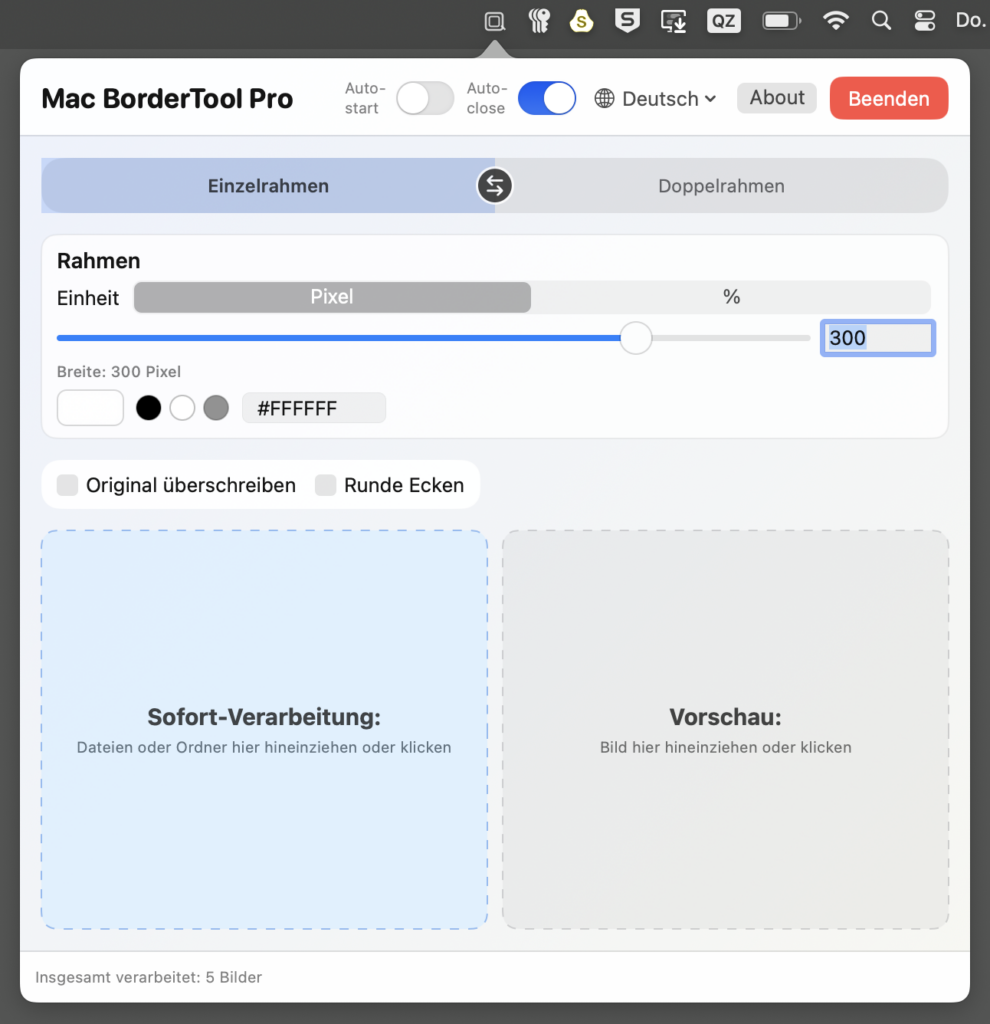The image size is (990, 1024).
Task: Choose the % unit option
Action: (731, 297)
